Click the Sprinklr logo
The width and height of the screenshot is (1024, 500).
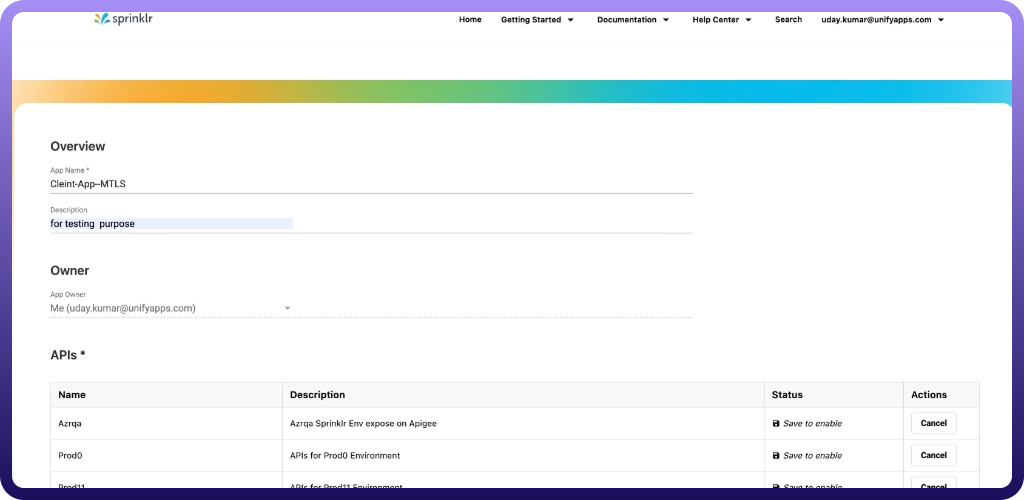(123, 18)
